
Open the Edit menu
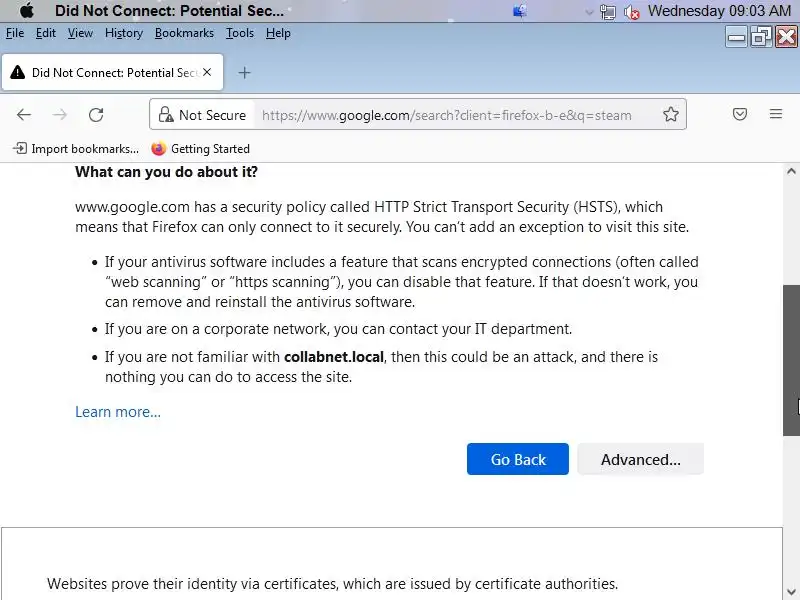pyautogui.click(x=45, y=33)
